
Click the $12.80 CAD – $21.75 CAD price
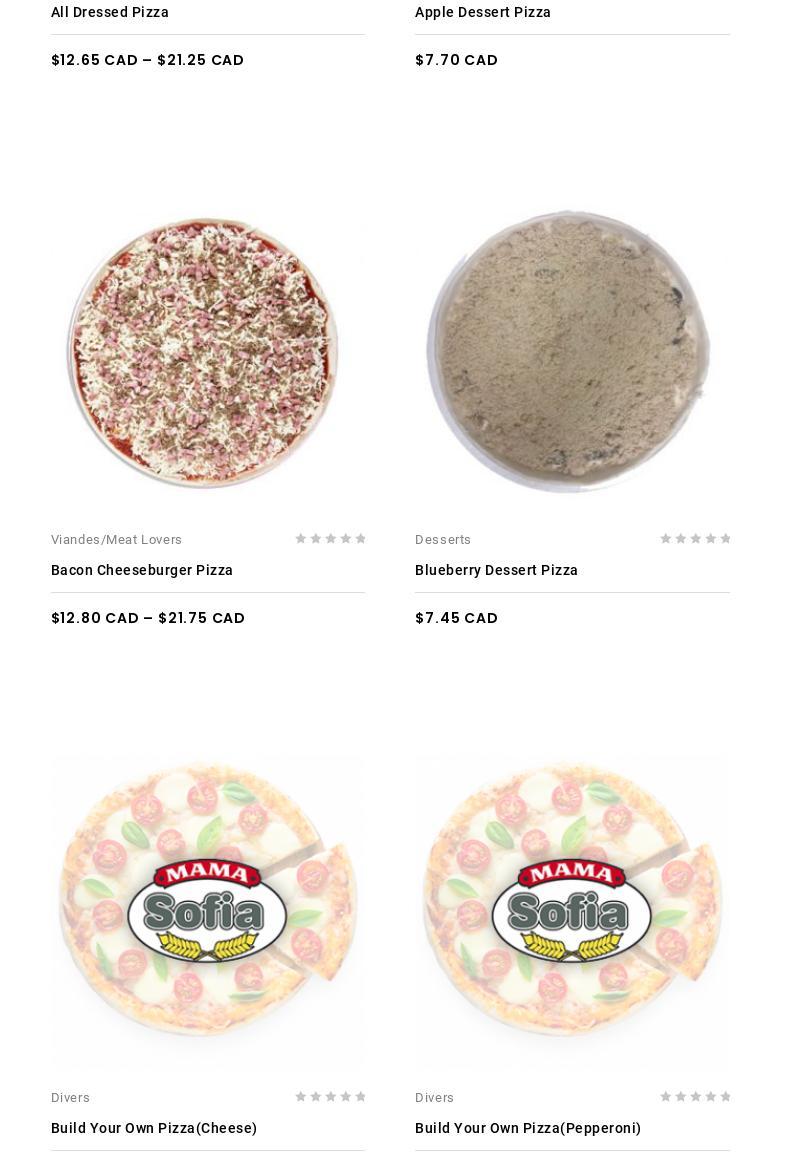click(x=148, y=618)
